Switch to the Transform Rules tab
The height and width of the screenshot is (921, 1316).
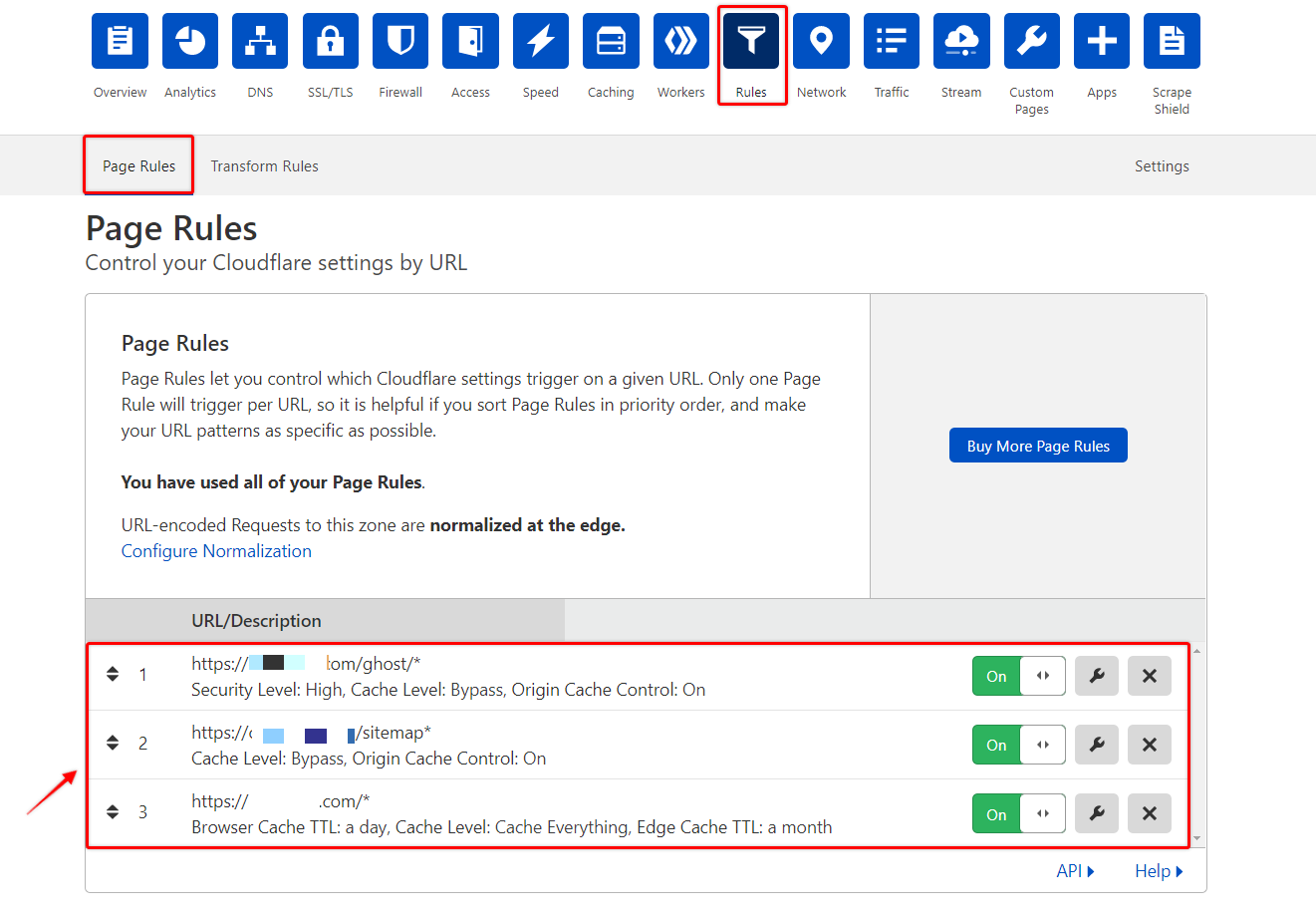[264, 166]
